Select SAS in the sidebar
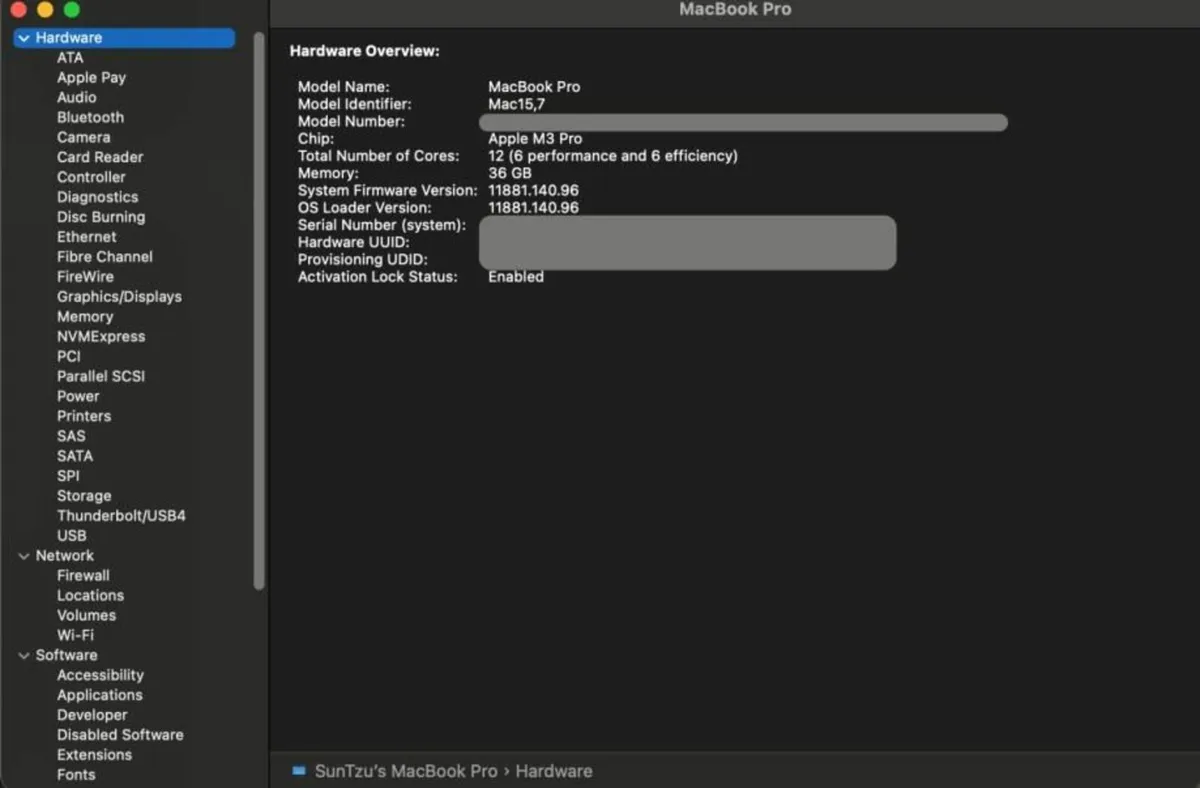This screenshot has height=788, width=1200. coord(71,436)
